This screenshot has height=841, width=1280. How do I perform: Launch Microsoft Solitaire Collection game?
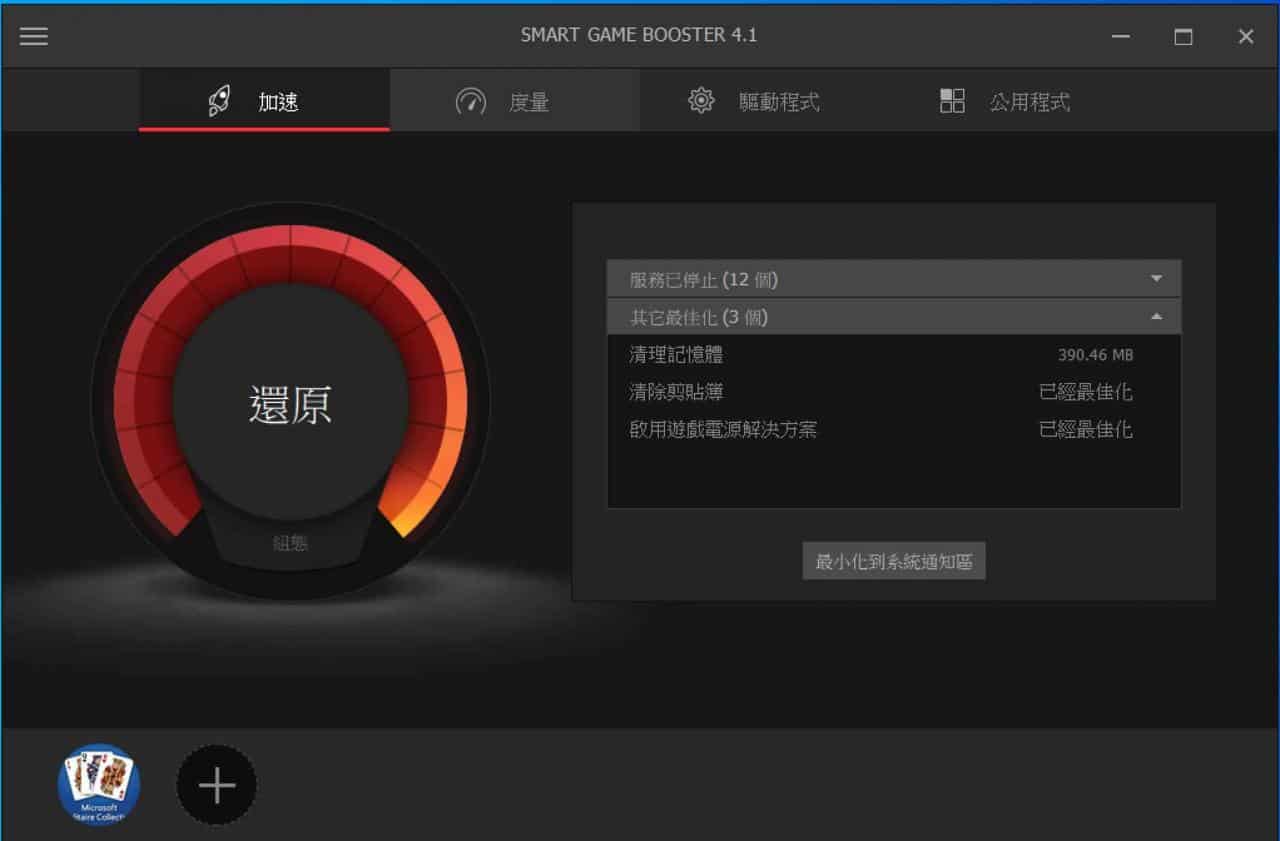point(99,785)
